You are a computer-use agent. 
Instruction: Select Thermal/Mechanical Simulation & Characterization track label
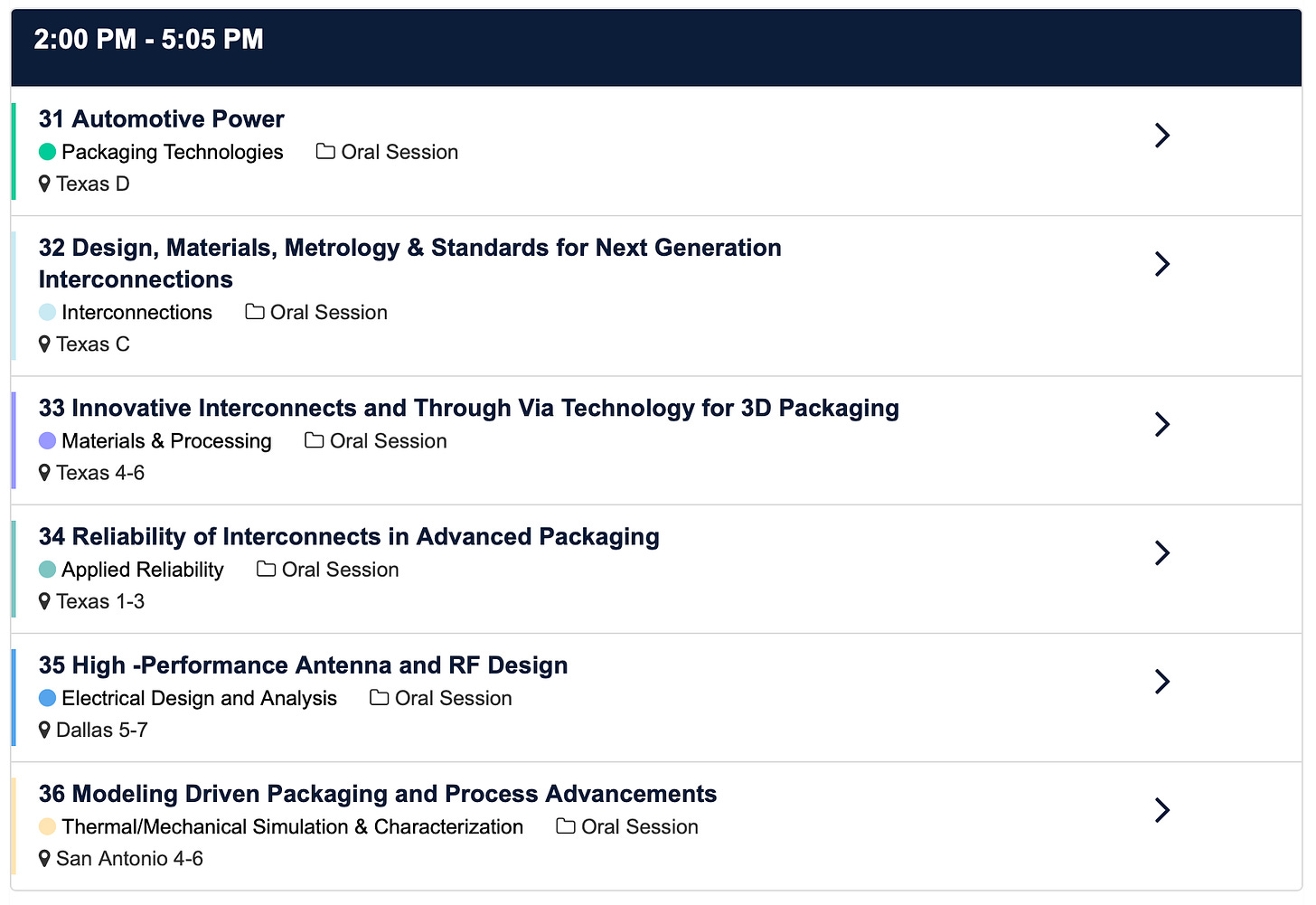click(x=292, y=826)
